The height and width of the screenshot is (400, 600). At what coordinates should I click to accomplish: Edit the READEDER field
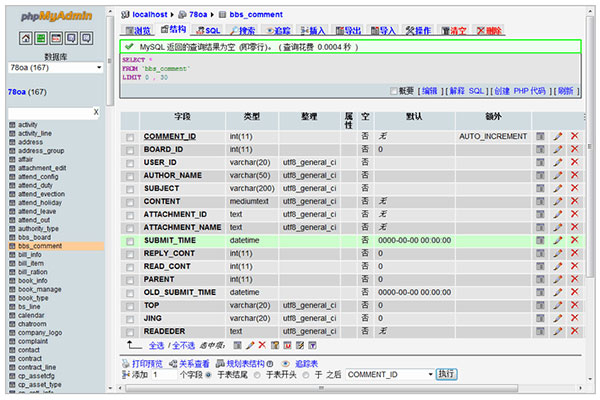click(558, 331)
